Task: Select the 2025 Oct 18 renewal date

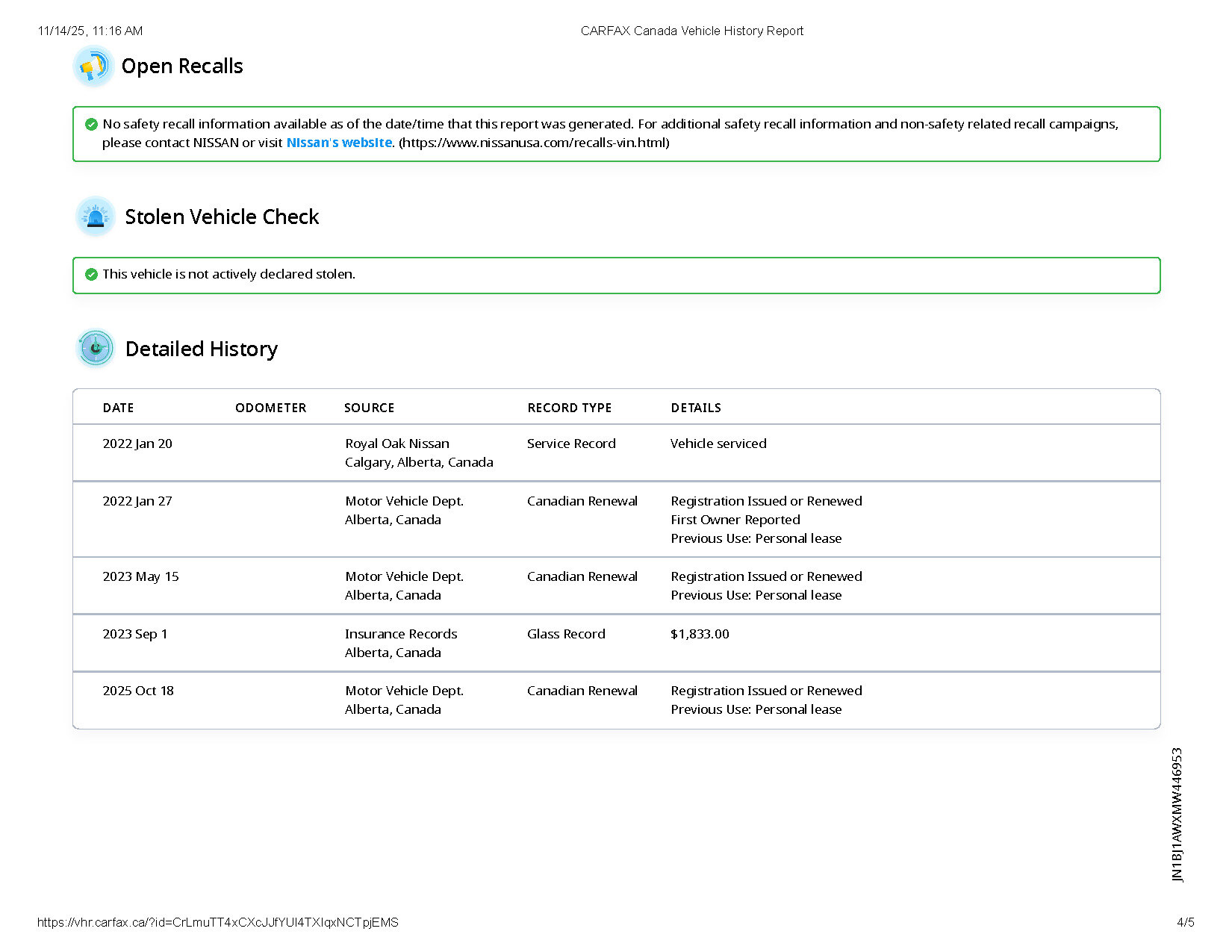Action: 138,691
